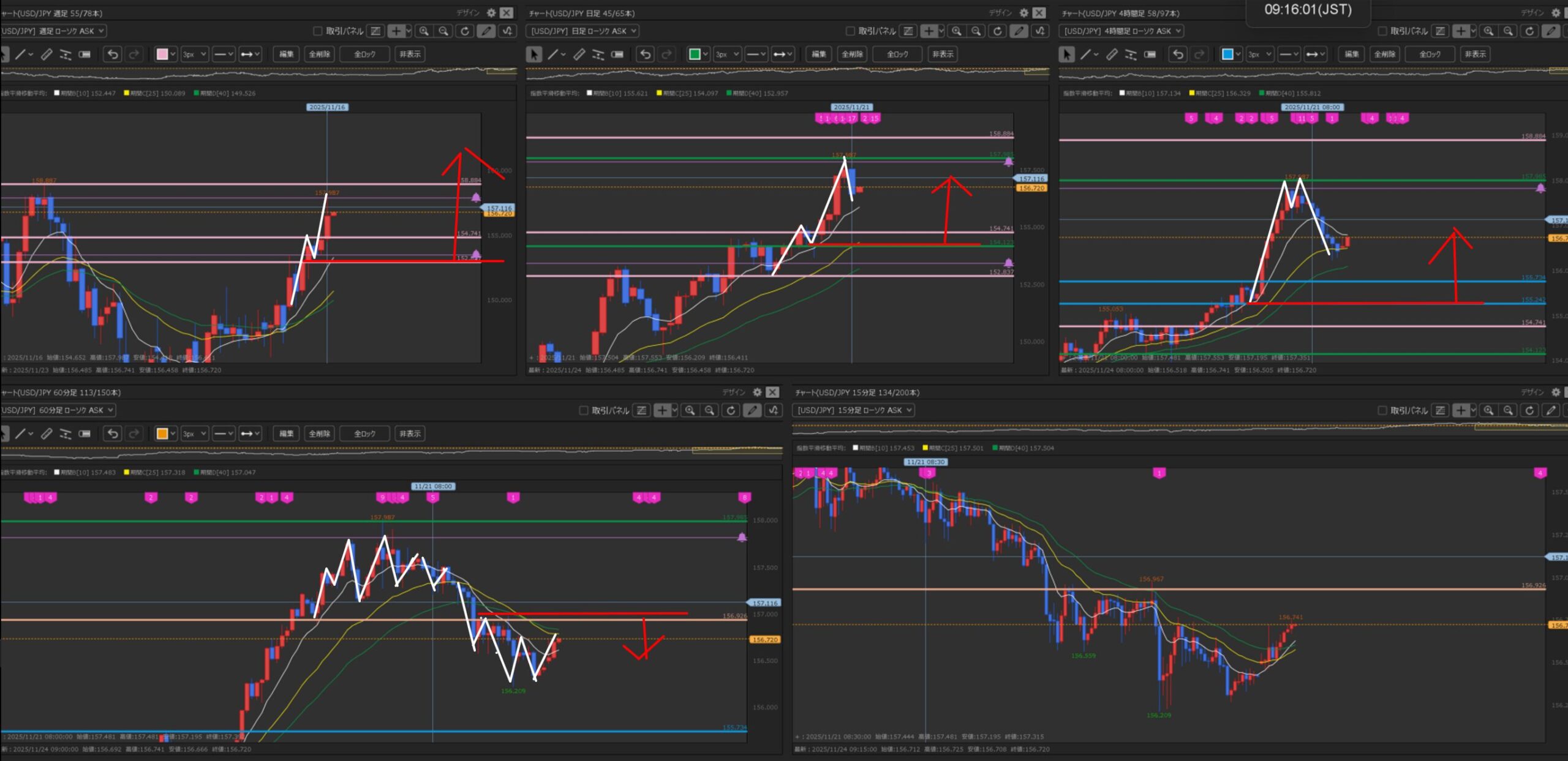Open the [USD/JPY] 日足 ローソク ASK dropdown
The width and height of the screenshot is (1568, 761).
pyautogui.click(x=582, y=31)
